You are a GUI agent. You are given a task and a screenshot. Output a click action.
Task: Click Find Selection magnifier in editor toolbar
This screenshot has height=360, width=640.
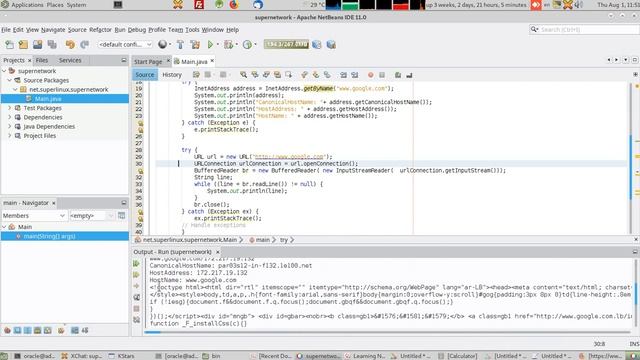click(x=244, y=75)
